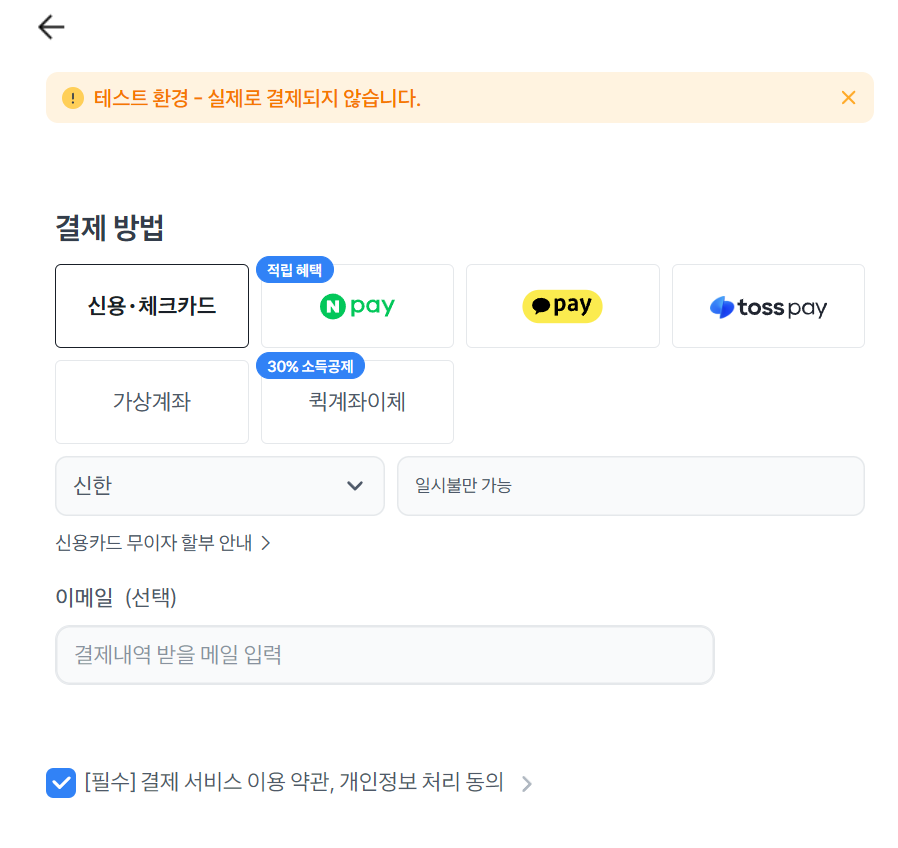The width and height of the screenshot is (898, 848).
Task: Click the yellow warning exclamation icon
Action: [x=73, y=98]
